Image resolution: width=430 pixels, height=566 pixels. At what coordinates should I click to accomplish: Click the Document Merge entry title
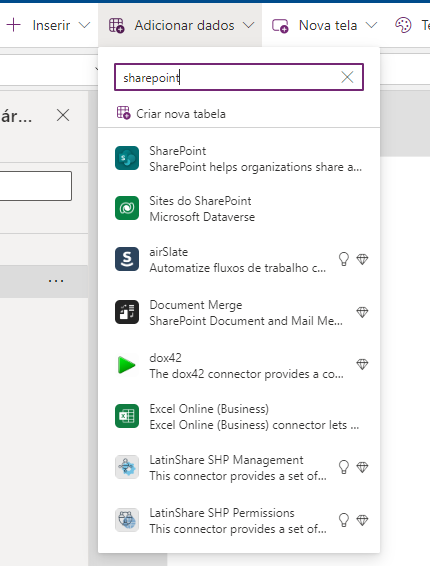pyautogui.click(x=196, y=305)
